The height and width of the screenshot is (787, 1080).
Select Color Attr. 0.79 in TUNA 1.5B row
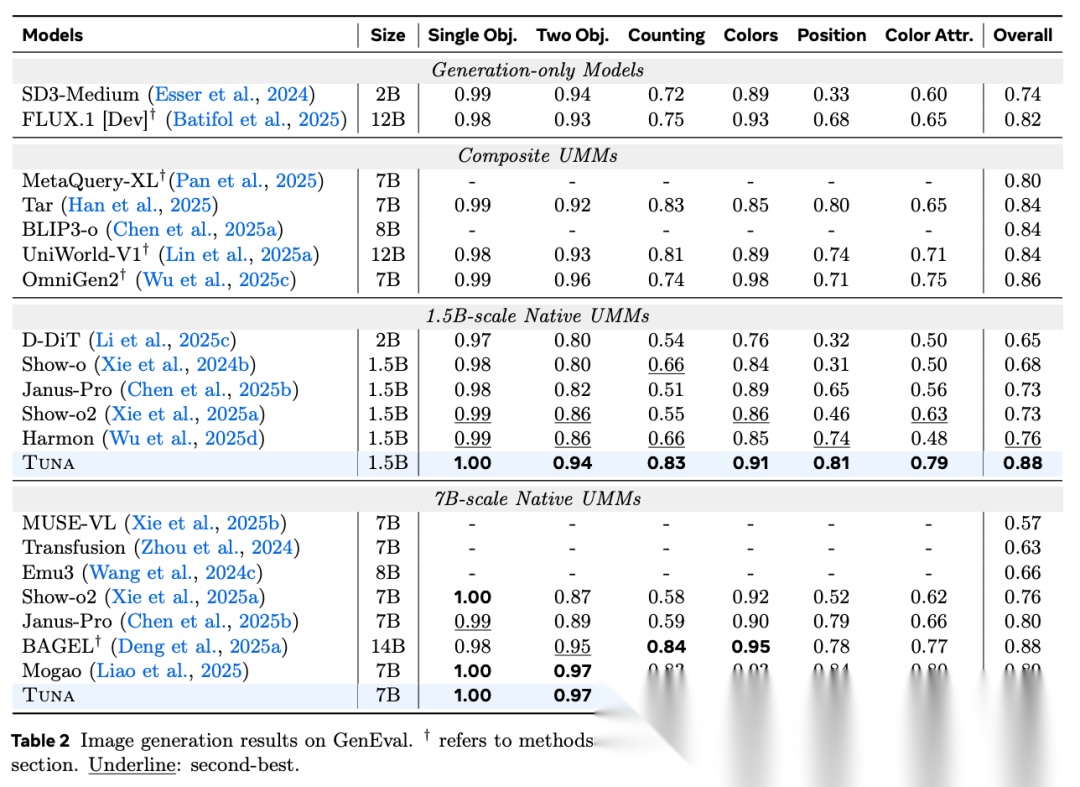click(x=929, y=463)
